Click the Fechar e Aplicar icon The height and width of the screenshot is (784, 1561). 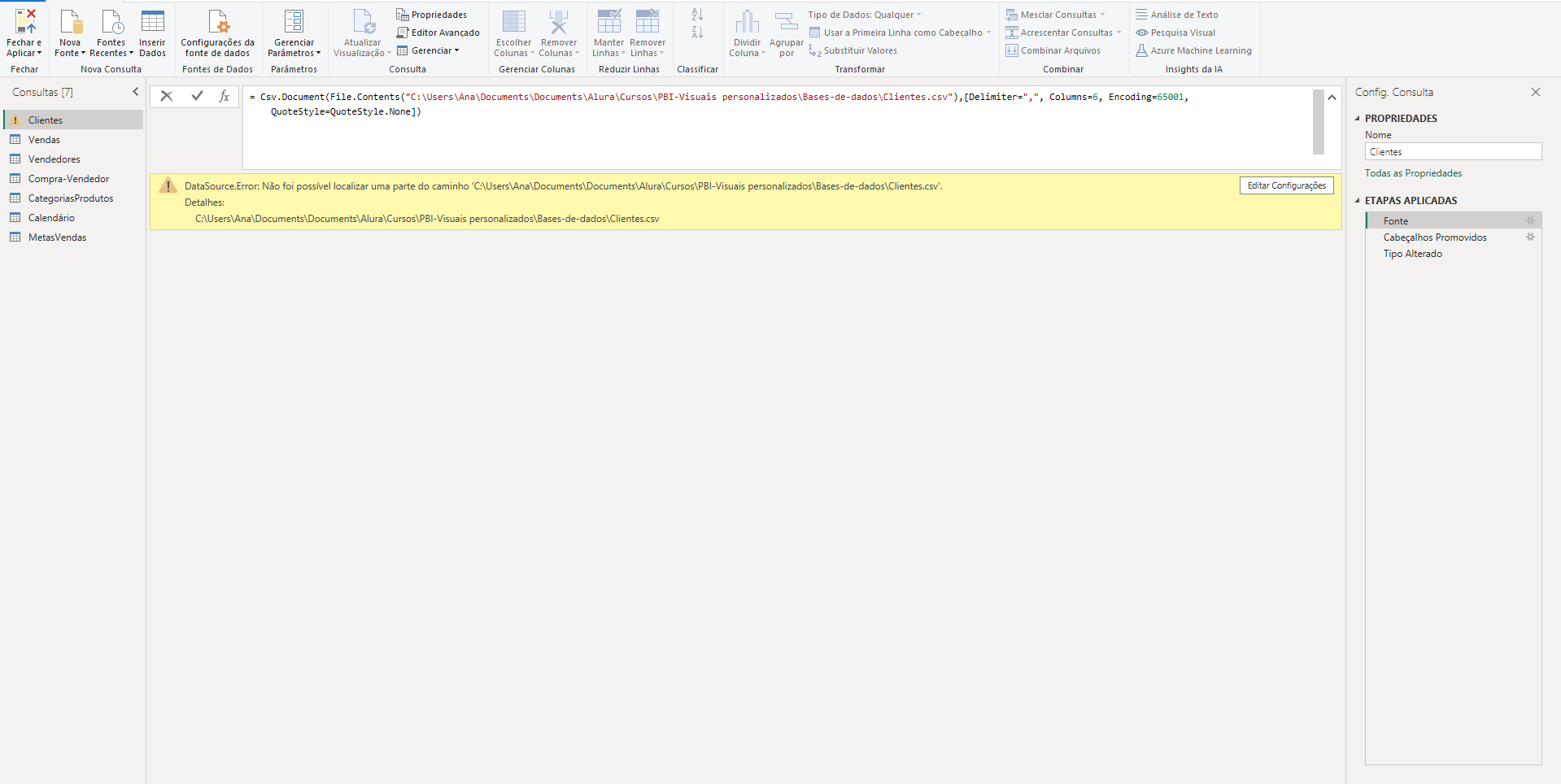click(x=24, y=22)
